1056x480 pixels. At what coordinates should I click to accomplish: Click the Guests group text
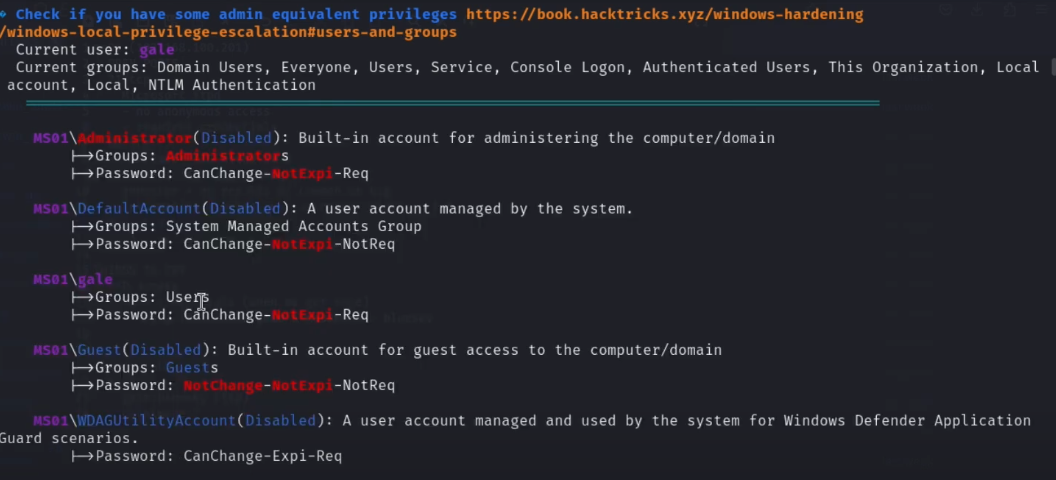point(191,368)
